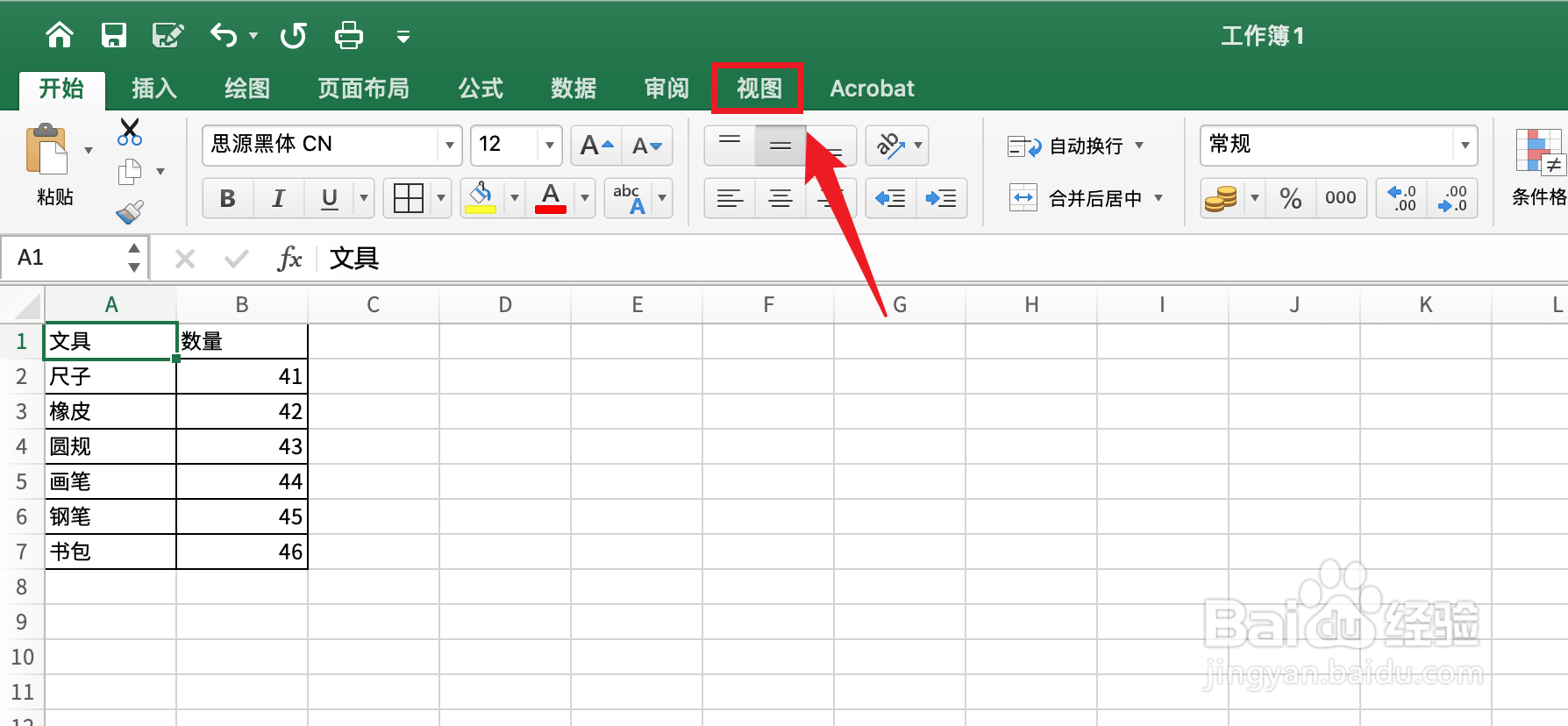The height and width of the screenshot is (726, 1568).
Task: Select all cells with corner triangle
Action: pos(24,305)
